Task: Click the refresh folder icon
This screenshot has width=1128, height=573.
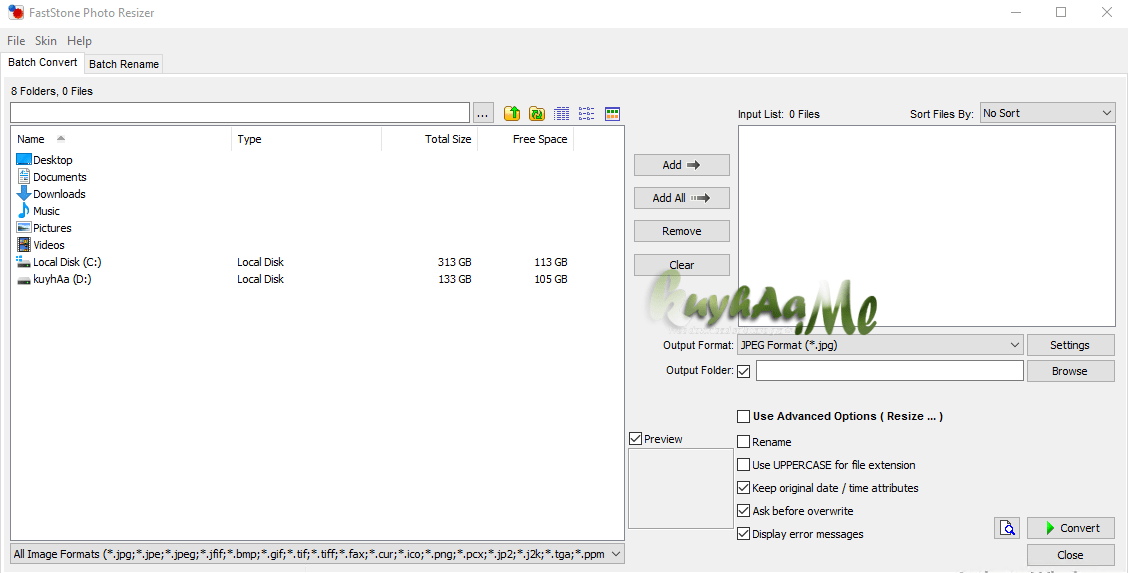Action: click(x=537, y=114)
